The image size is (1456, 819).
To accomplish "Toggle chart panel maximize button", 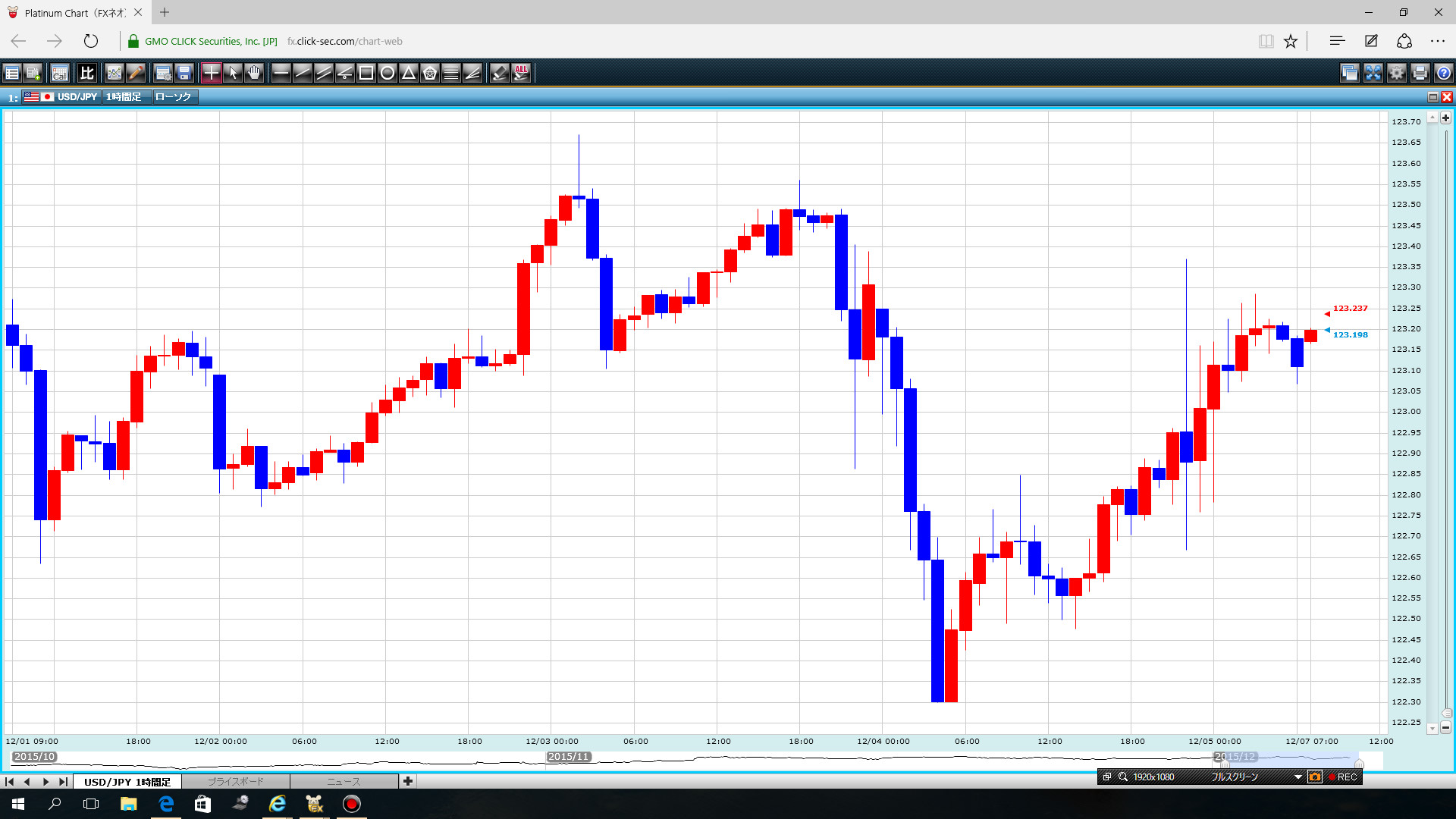I will click(1432, 97).
